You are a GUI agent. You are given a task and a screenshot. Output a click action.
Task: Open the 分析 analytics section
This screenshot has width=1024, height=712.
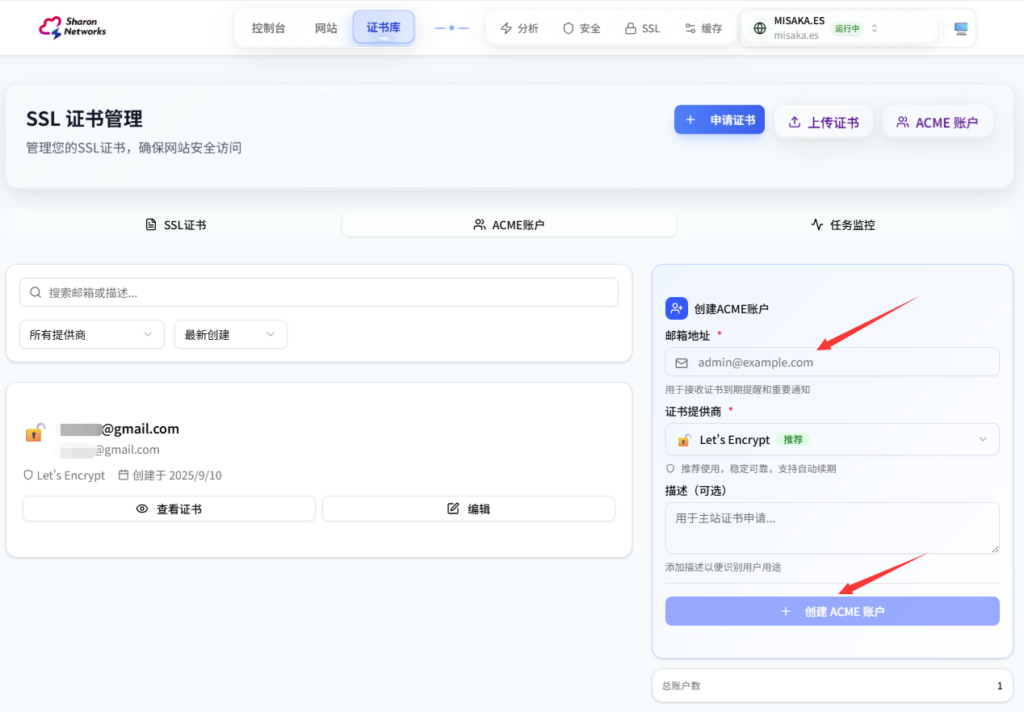click(x=519, y=29)
